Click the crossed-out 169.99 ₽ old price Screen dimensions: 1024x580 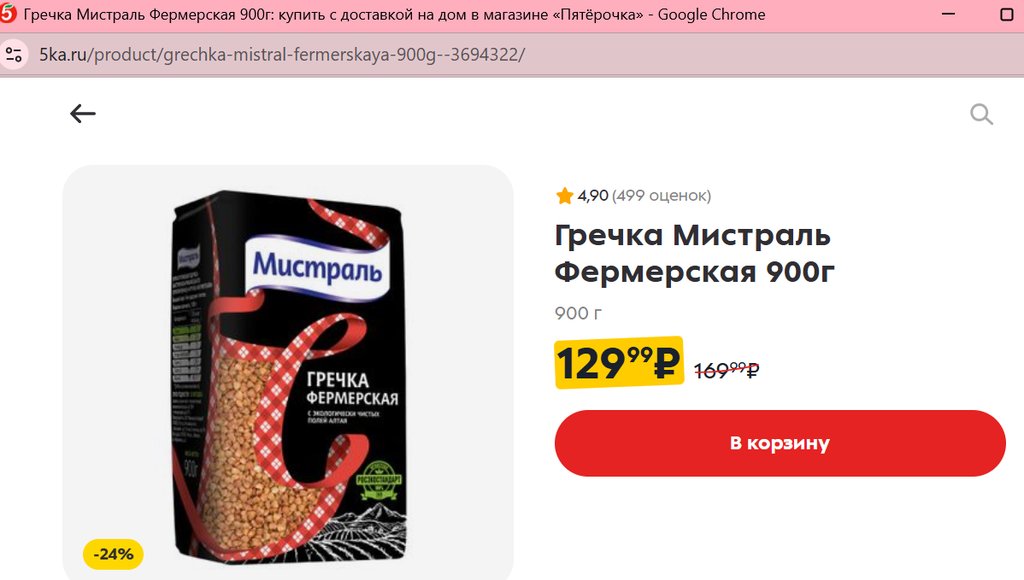[726, 370]
